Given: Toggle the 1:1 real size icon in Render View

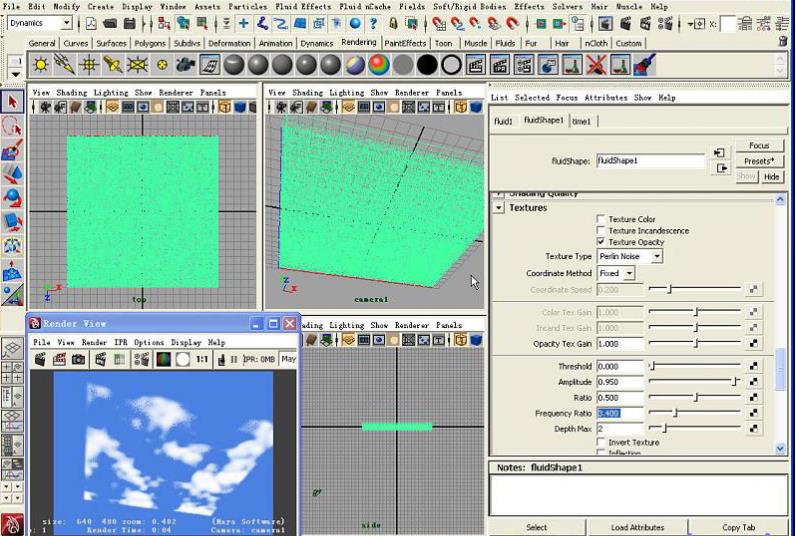Looking at the screenshot, I should (202, 359).
